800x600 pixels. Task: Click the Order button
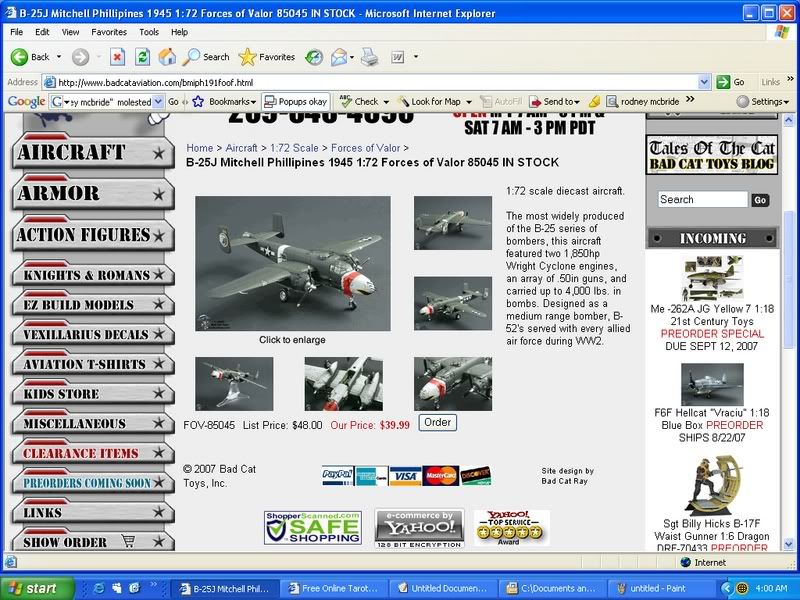click(437, 422)
